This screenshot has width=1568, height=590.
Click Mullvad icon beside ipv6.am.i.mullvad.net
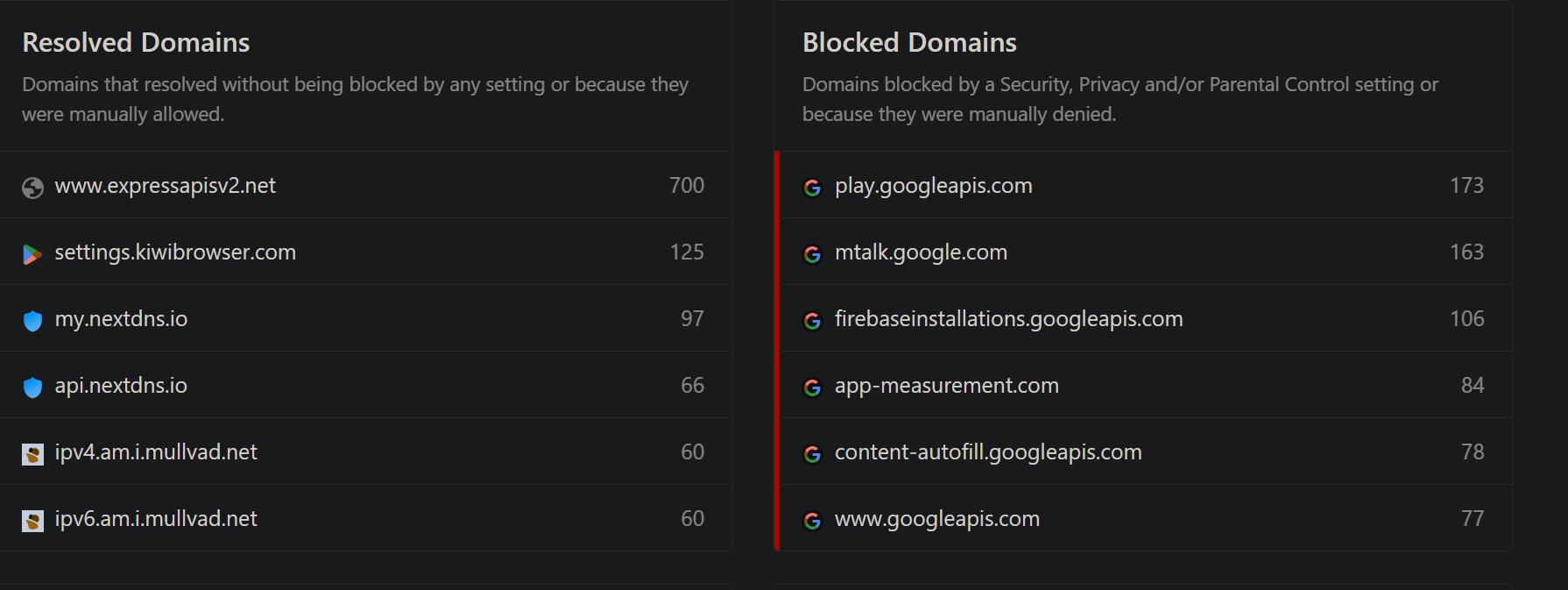coord(32,521)
